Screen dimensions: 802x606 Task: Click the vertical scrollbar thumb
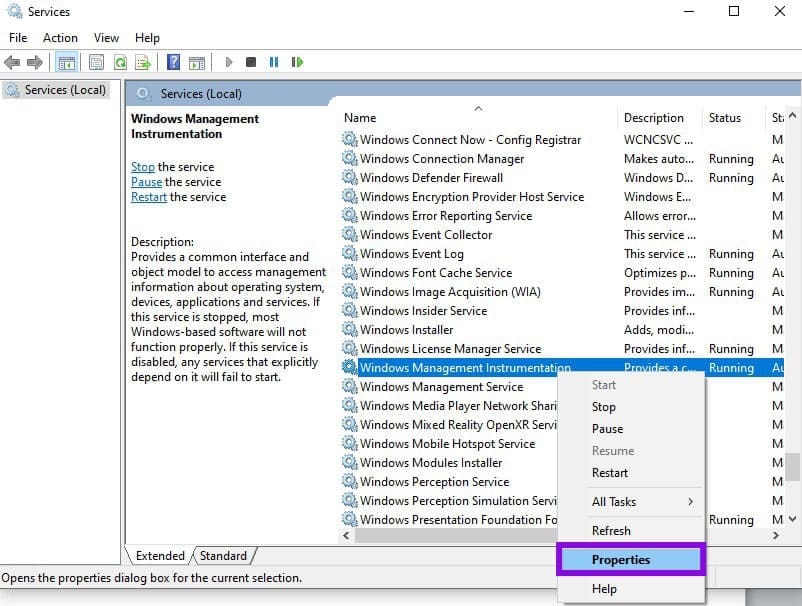(x=792, y=466)
